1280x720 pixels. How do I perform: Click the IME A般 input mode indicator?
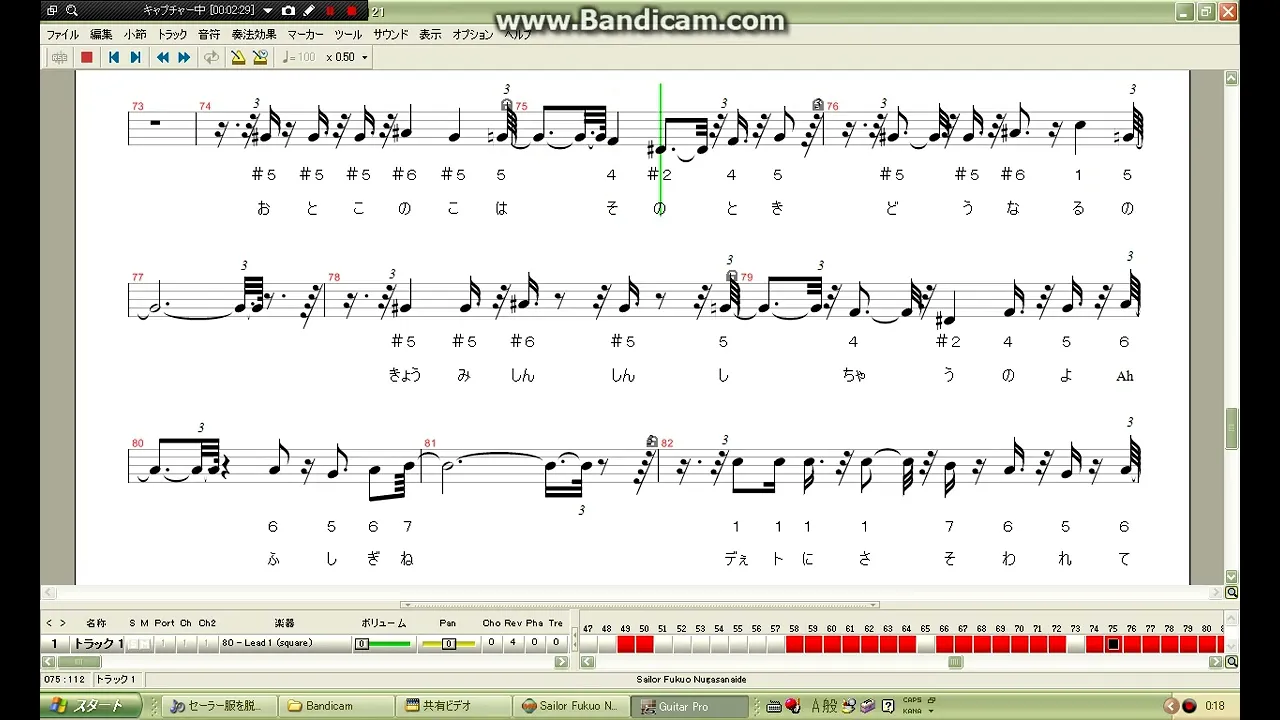coord(824,706)
